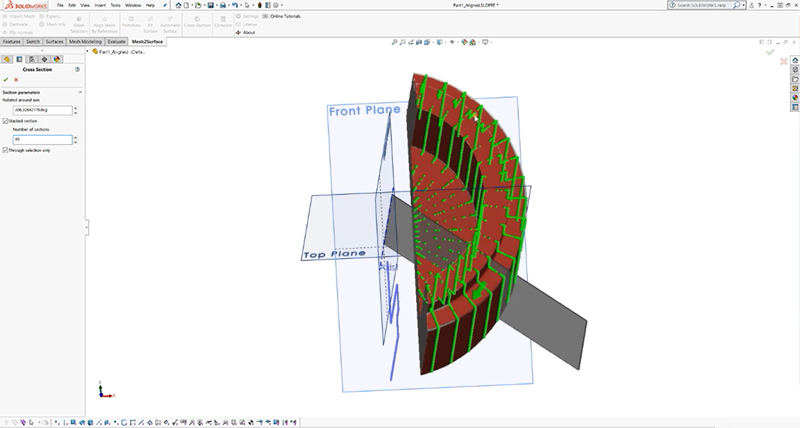Open the DisplayManager color ball tab
The width and height of the screenshot is (800, 428).
coord(57,59)
